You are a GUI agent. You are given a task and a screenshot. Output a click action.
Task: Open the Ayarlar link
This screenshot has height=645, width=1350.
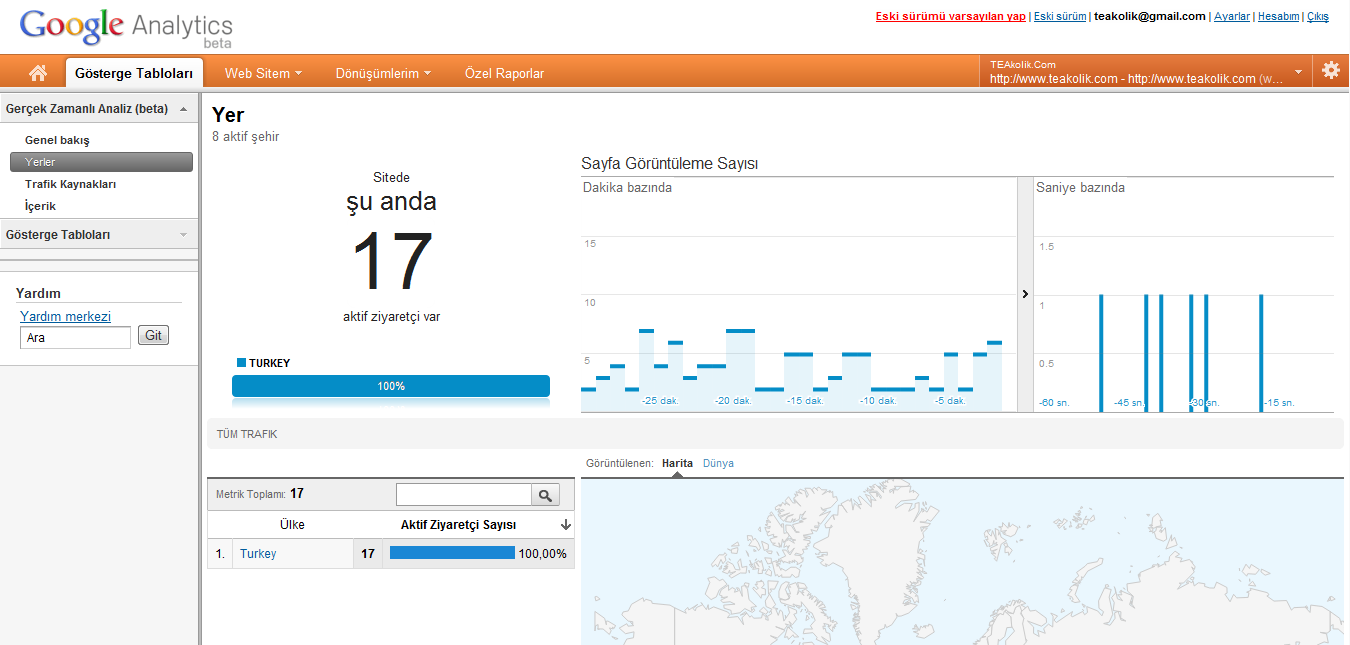(1232, 16)
